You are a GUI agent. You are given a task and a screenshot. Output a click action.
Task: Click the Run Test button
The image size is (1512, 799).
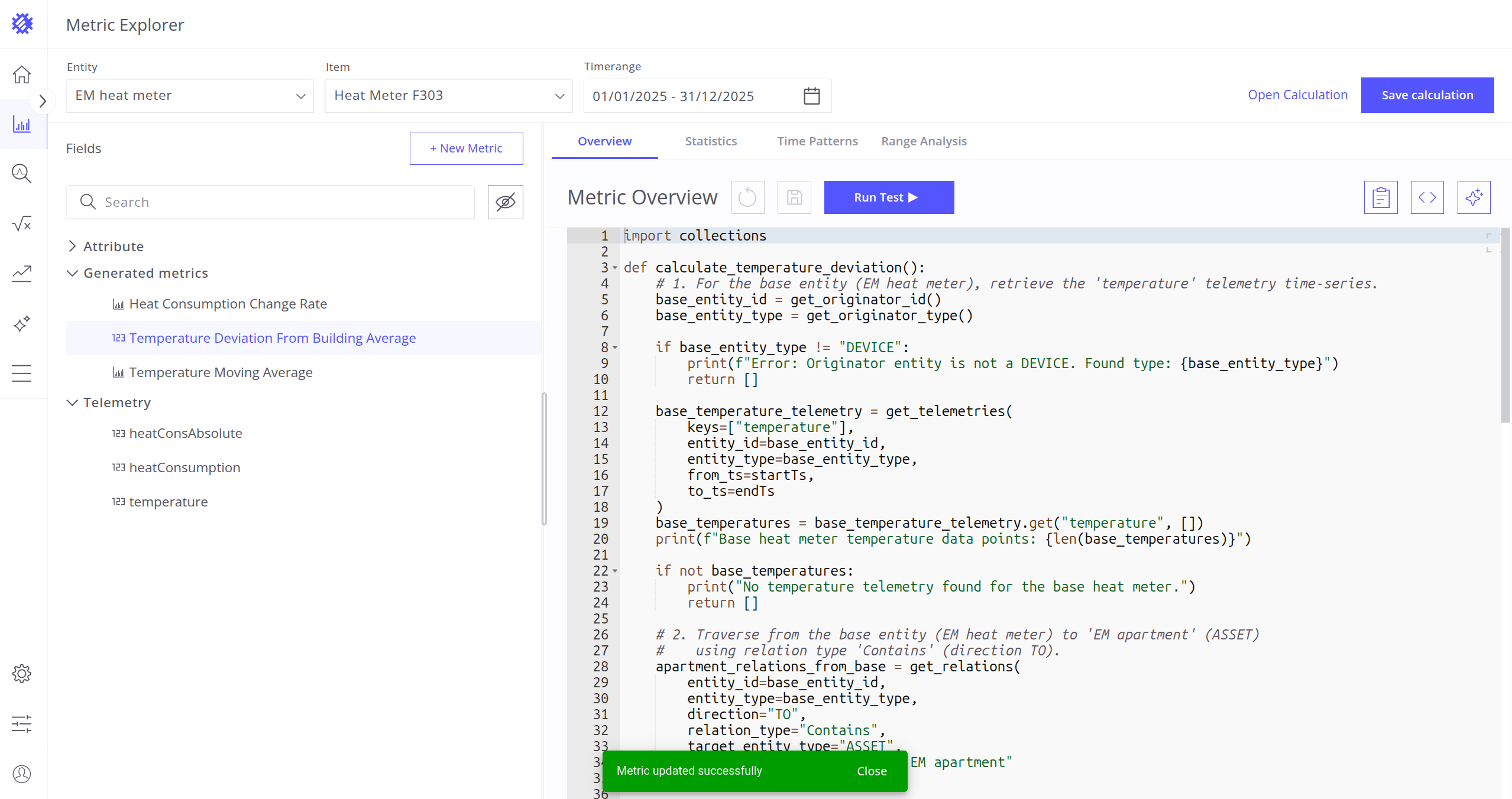tap(888, 197)
